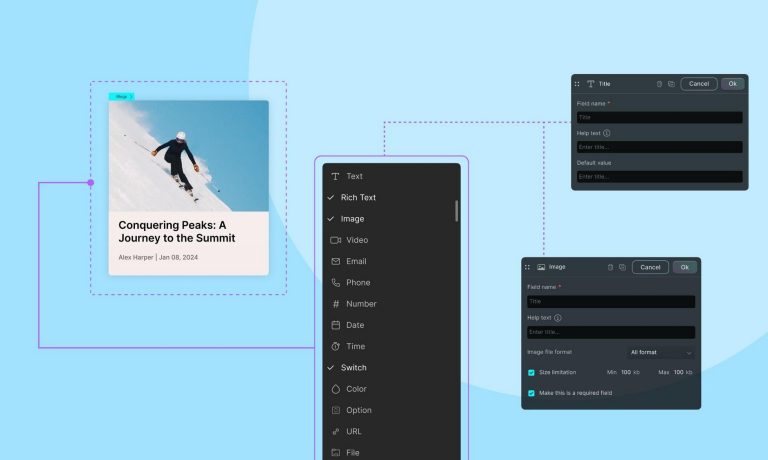Open the Image file format dropdown

point(660,352)
